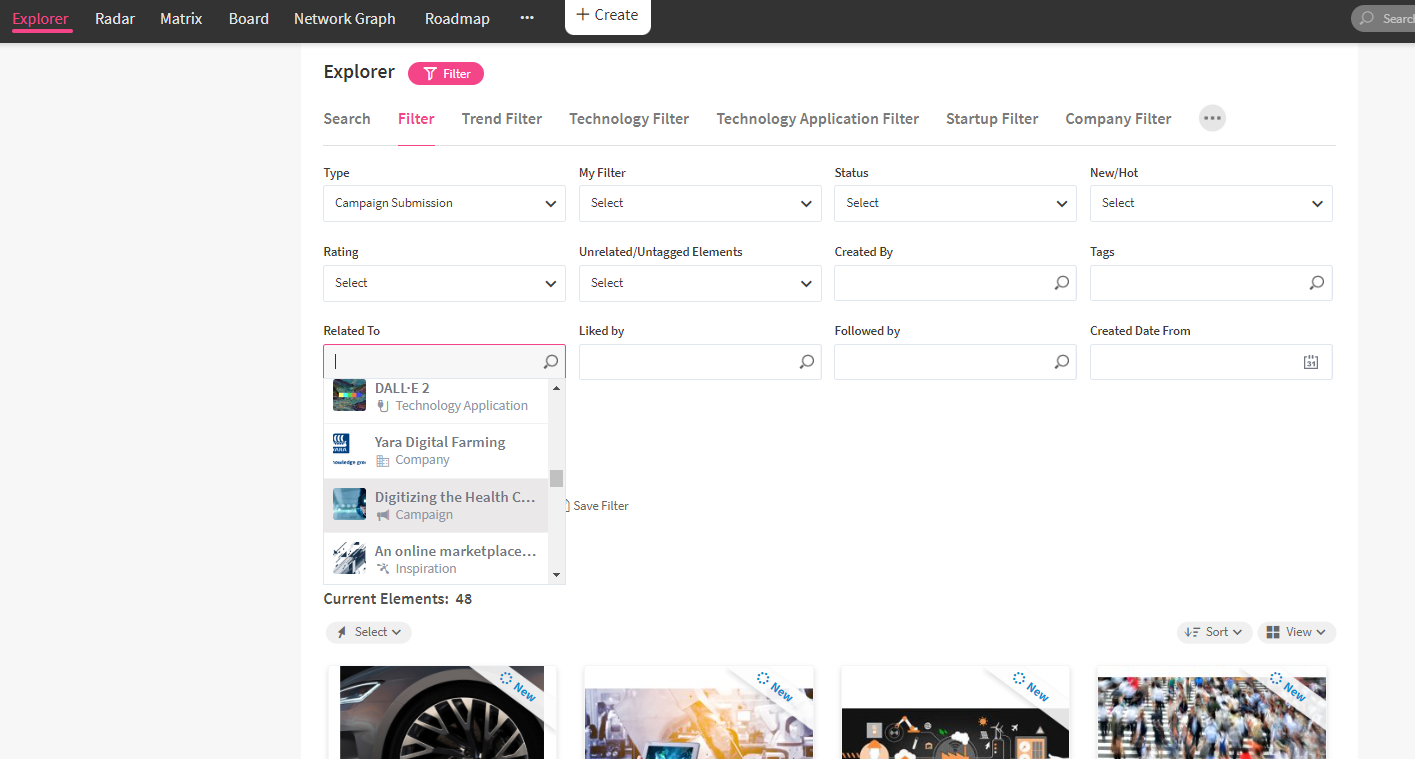Image resolution: width=1415 pixels, height=759 pixels.
Task: Click the search icon in Related To field
Action: coord(550,362)
